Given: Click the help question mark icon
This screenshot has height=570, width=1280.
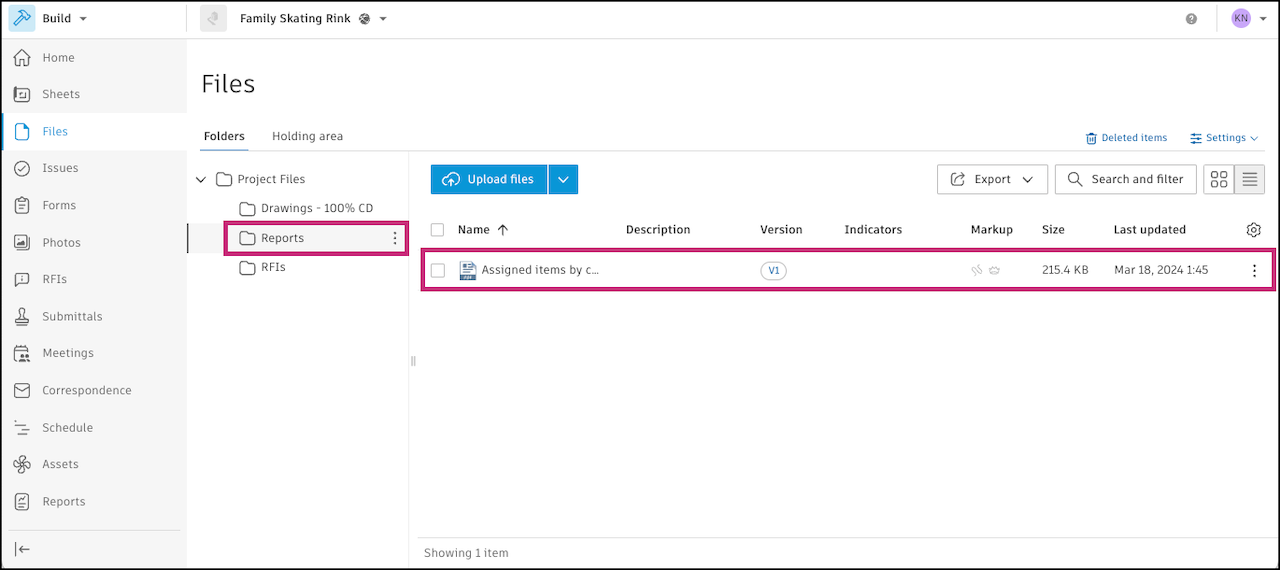Looking at the screenshot, I should tap(1191, 19).
